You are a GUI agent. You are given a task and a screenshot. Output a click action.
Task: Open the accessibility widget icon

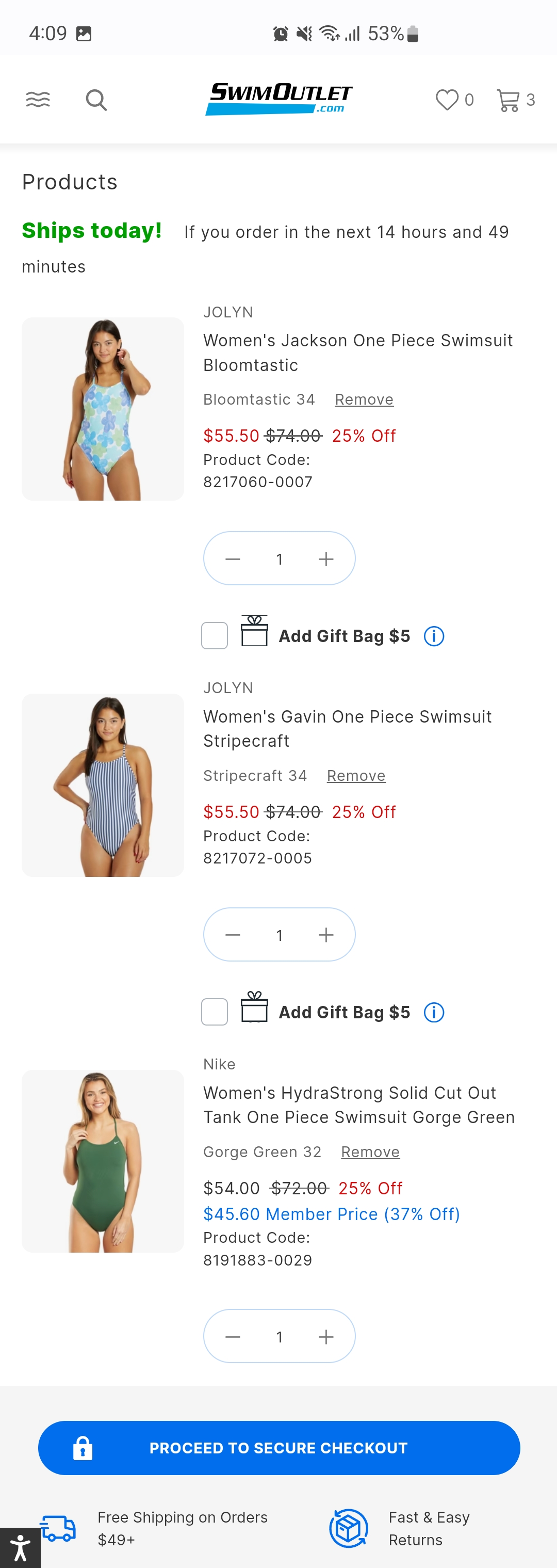20,1547
